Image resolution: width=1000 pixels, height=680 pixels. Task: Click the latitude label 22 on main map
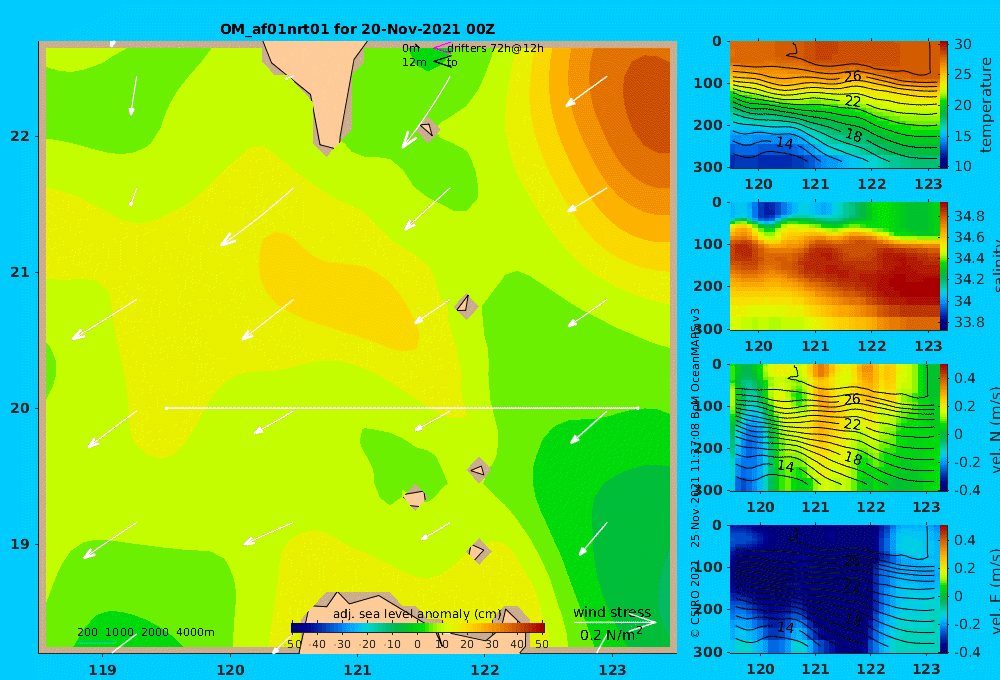tap(20, 137)
